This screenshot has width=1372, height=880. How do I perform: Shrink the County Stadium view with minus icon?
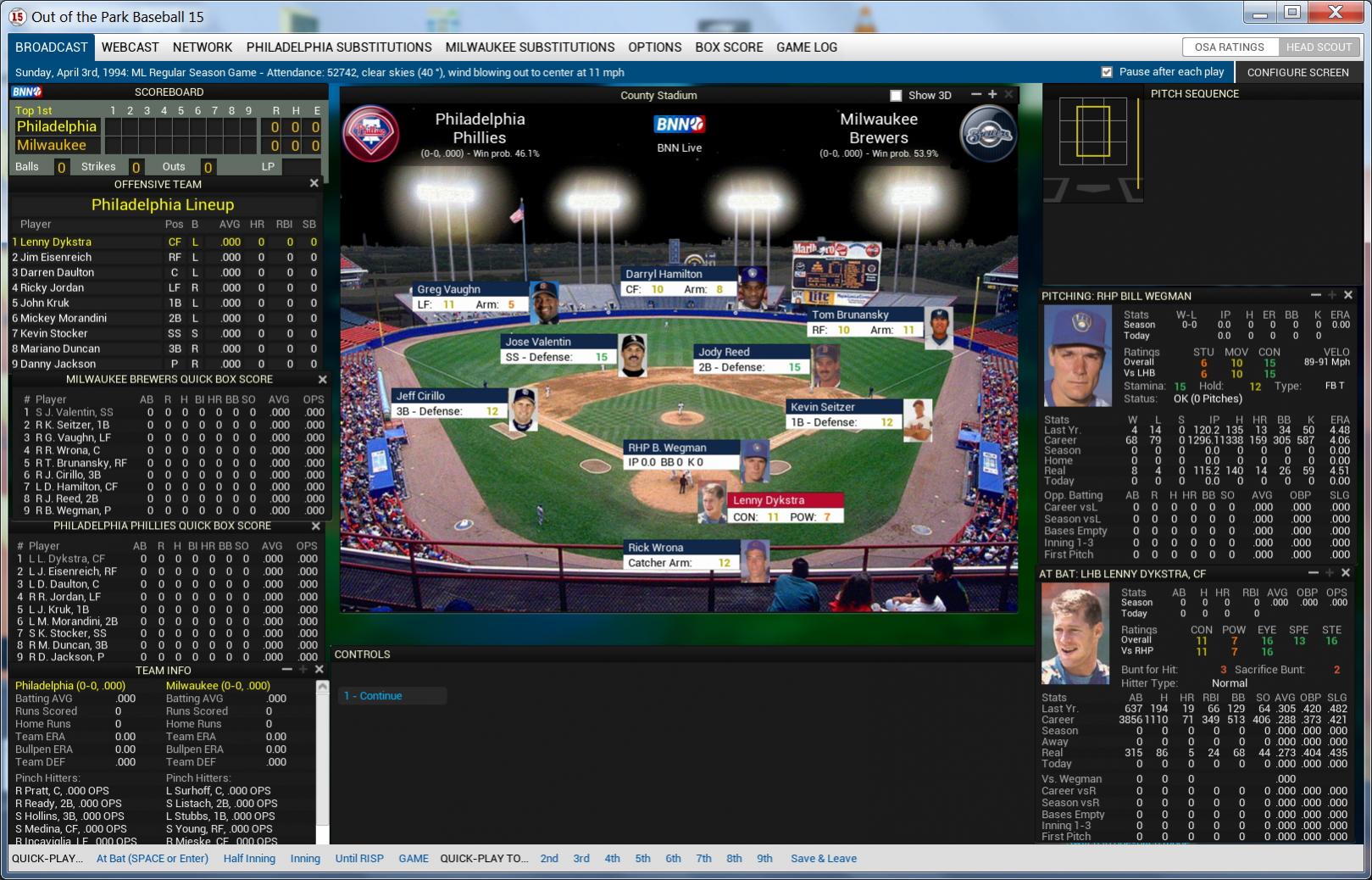976,94
